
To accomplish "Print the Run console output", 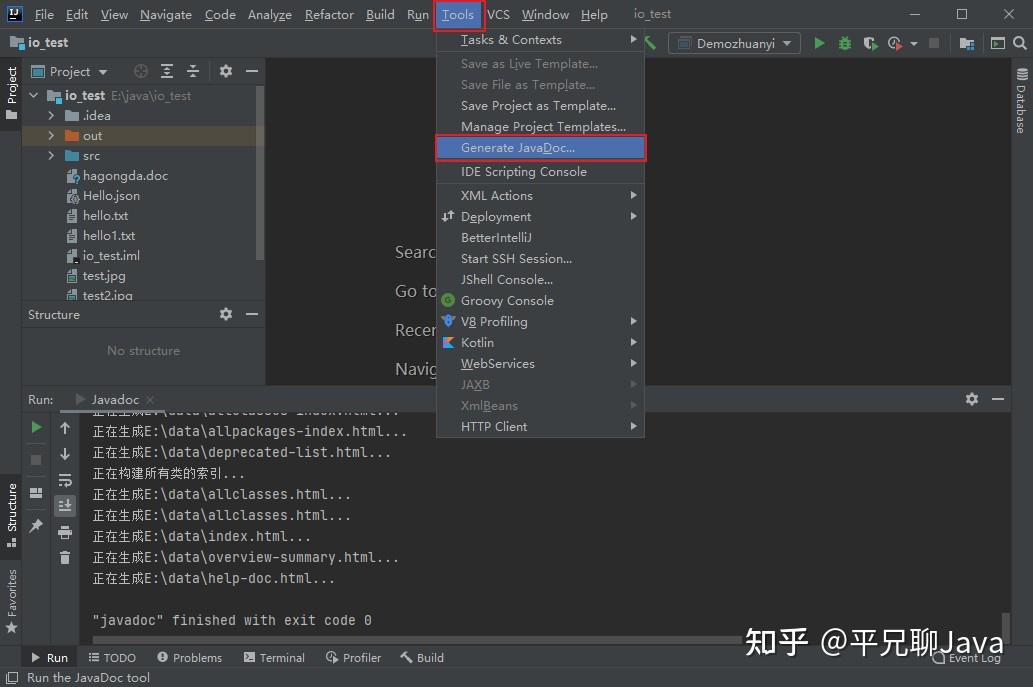I will (x=65, y=532).
